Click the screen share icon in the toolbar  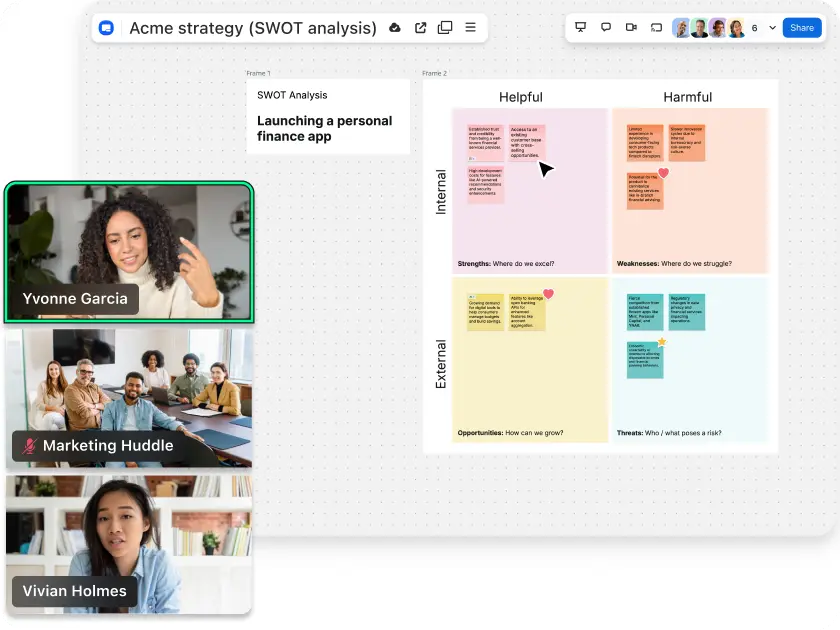[580, 27]
